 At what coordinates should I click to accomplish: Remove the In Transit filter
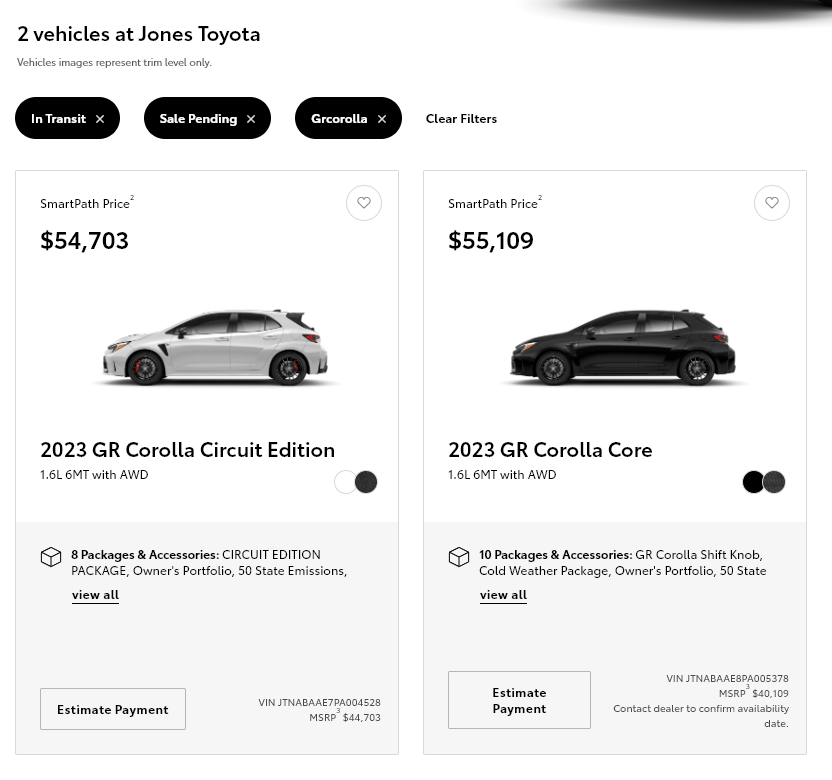pos(99,118)
